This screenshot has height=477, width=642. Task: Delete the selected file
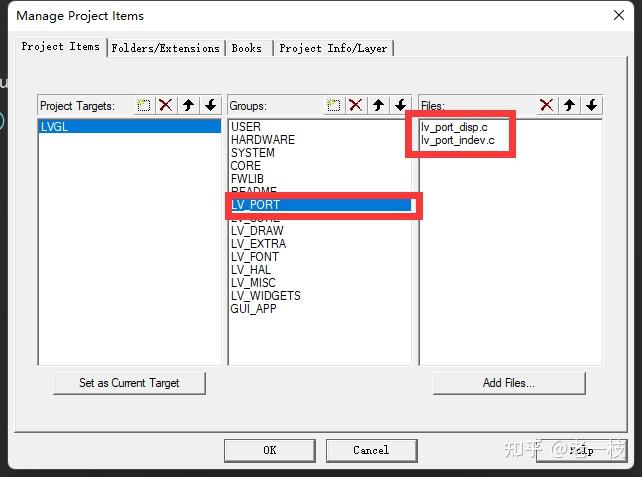coord(547,105)
